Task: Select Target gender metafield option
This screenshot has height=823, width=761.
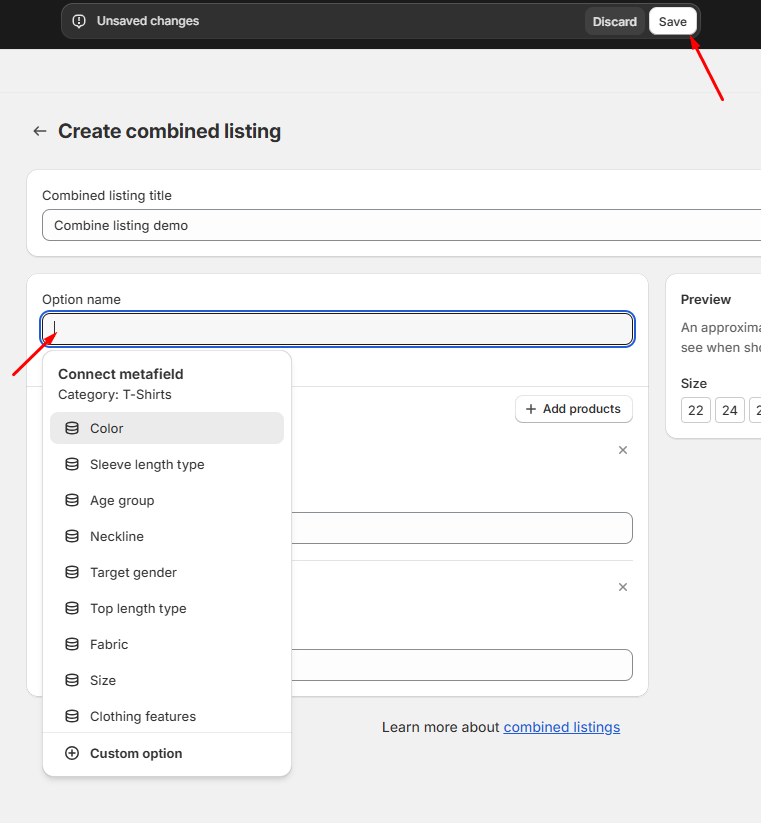Action: pos(133,572)
